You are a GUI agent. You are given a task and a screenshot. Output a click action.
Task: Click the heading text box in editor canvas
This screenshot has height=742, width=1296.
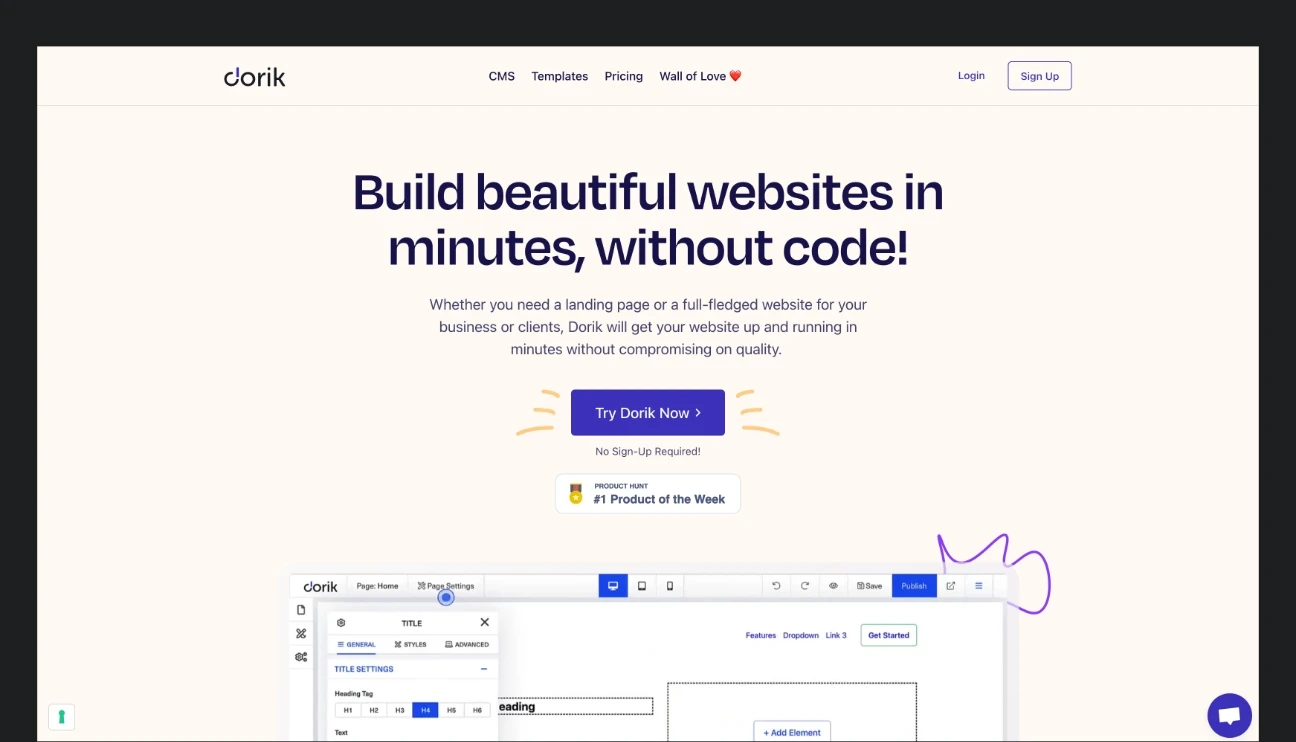(x=575, y=707)
